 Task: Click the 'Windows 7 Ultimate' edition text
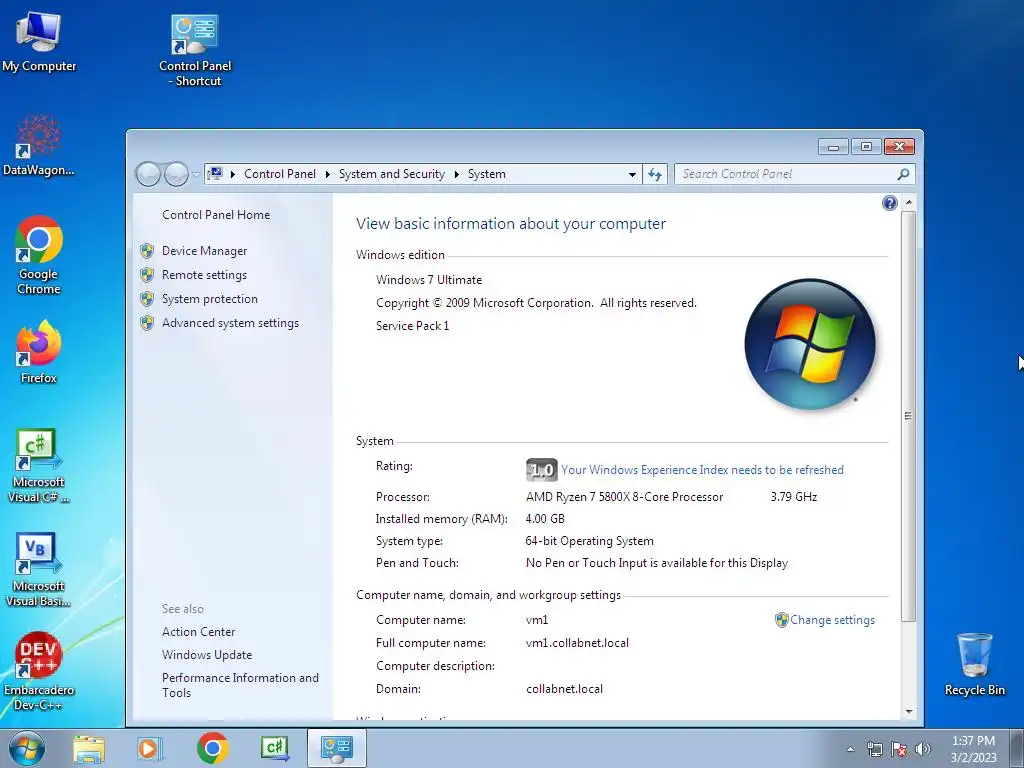point(429,280)
